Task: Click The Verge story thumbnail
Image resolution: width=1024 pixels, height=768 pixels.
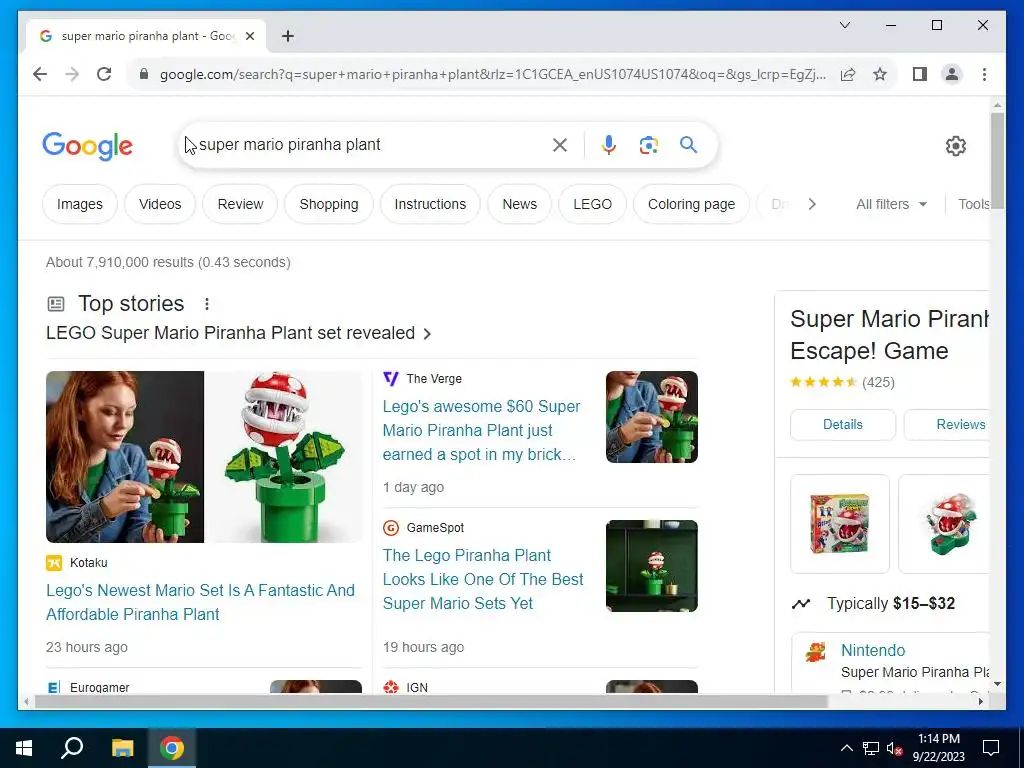Action: 652,417
